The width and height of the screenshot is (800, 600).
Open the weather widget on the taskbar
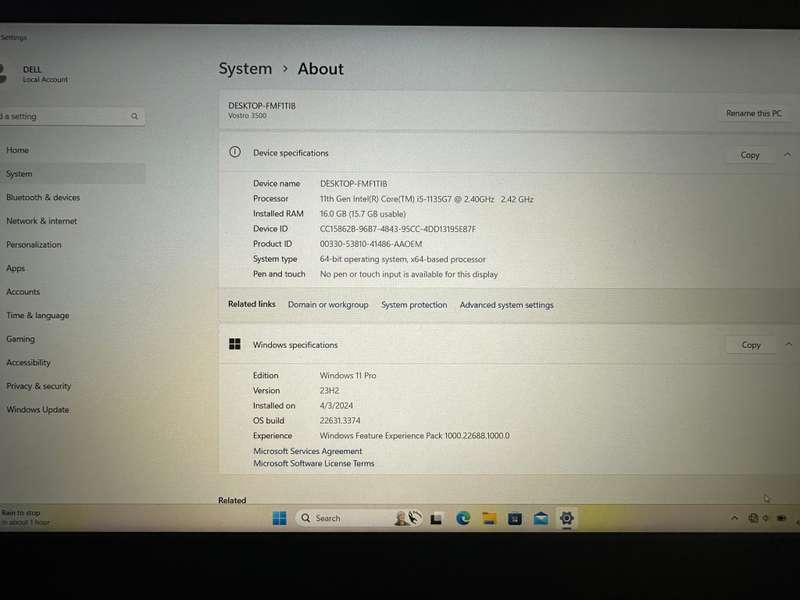click(26, 517)
